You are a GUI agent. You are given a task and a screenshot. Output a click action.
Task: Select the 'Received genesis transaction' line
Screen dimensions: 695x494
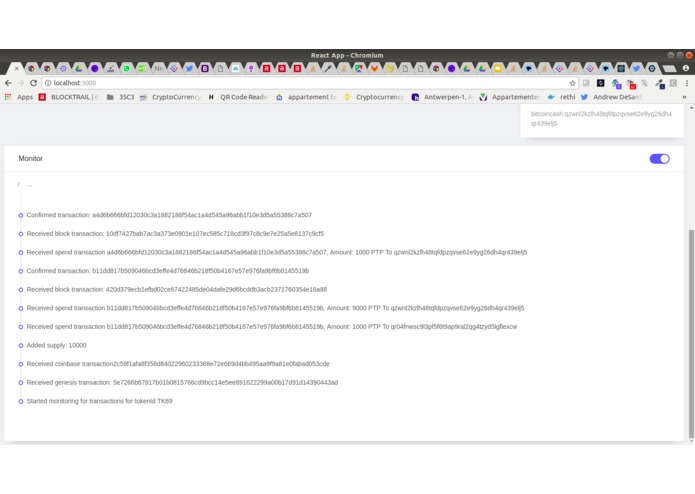click(182, 382)
